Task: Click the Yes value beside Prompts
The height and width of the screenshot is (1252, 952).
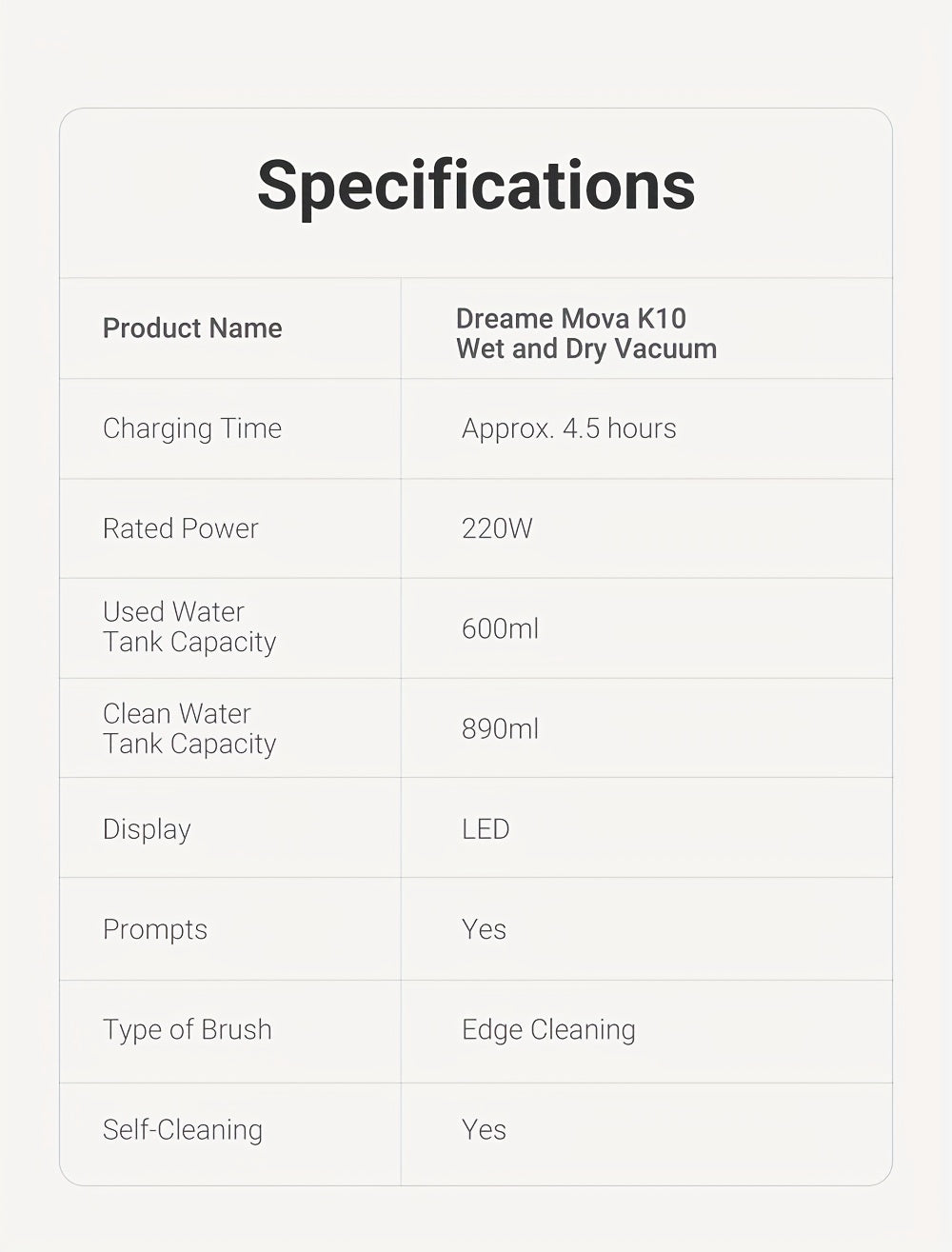Action: tap(484, 929)
